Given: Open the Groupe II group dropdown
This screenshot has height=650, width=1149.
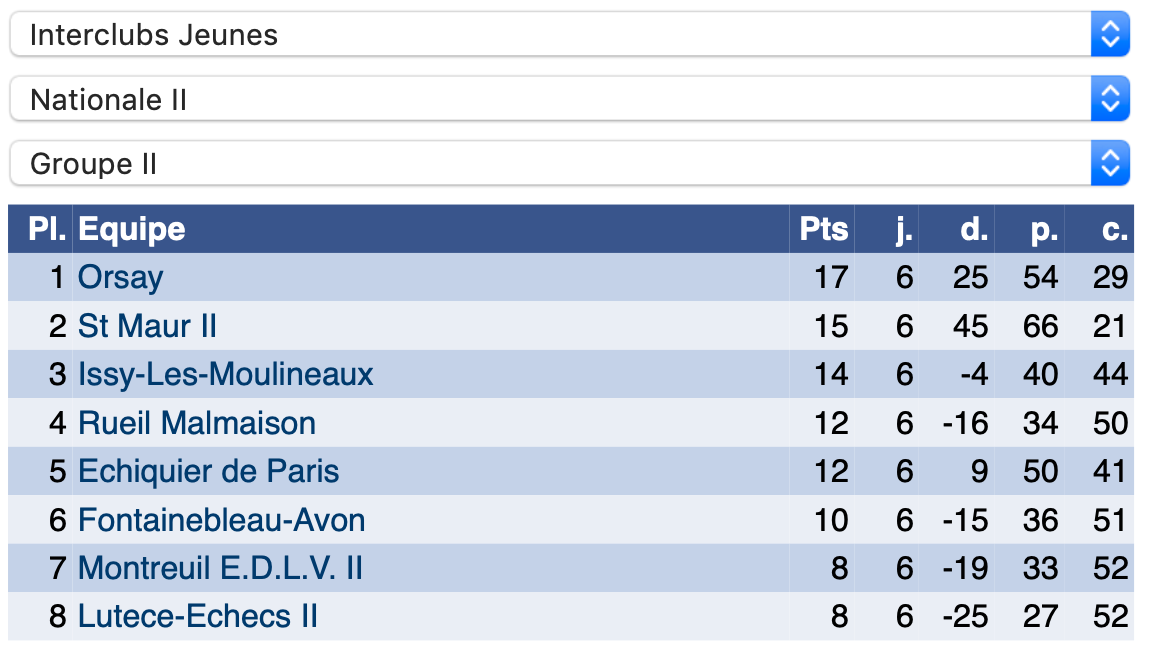Looking at the screenshot, I should tap(569, 163).
